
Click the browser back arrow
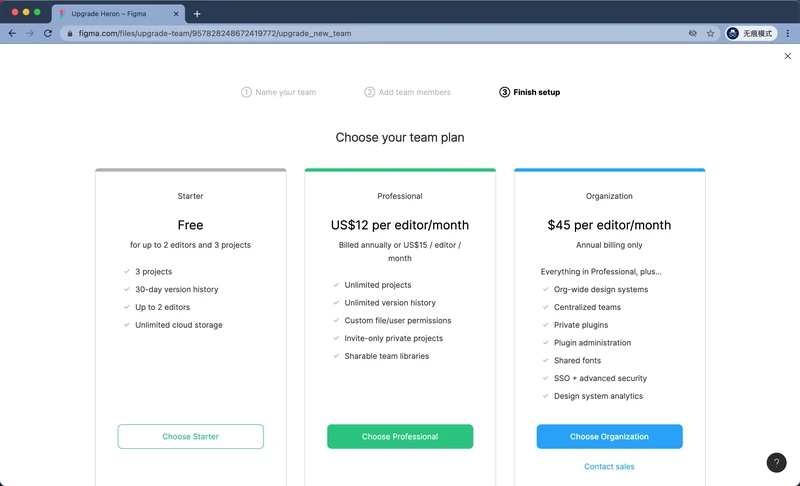click(x=12, y=33)
